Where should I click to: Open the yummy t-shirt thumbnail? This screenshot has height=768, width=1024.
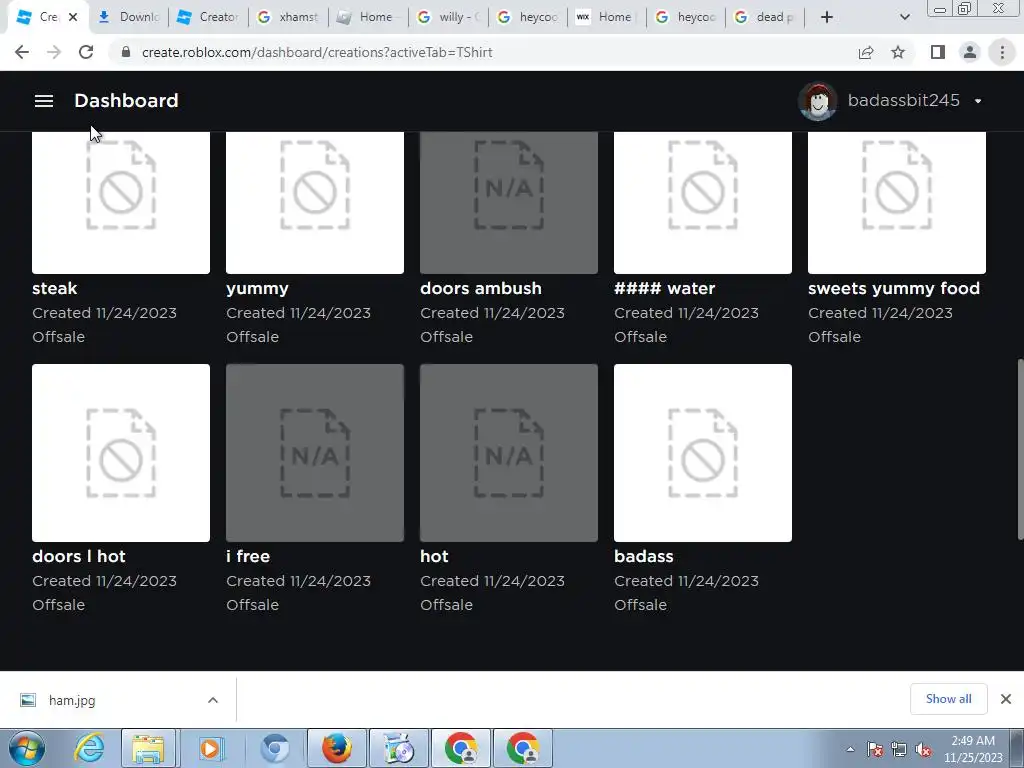[x=315, y=202]
